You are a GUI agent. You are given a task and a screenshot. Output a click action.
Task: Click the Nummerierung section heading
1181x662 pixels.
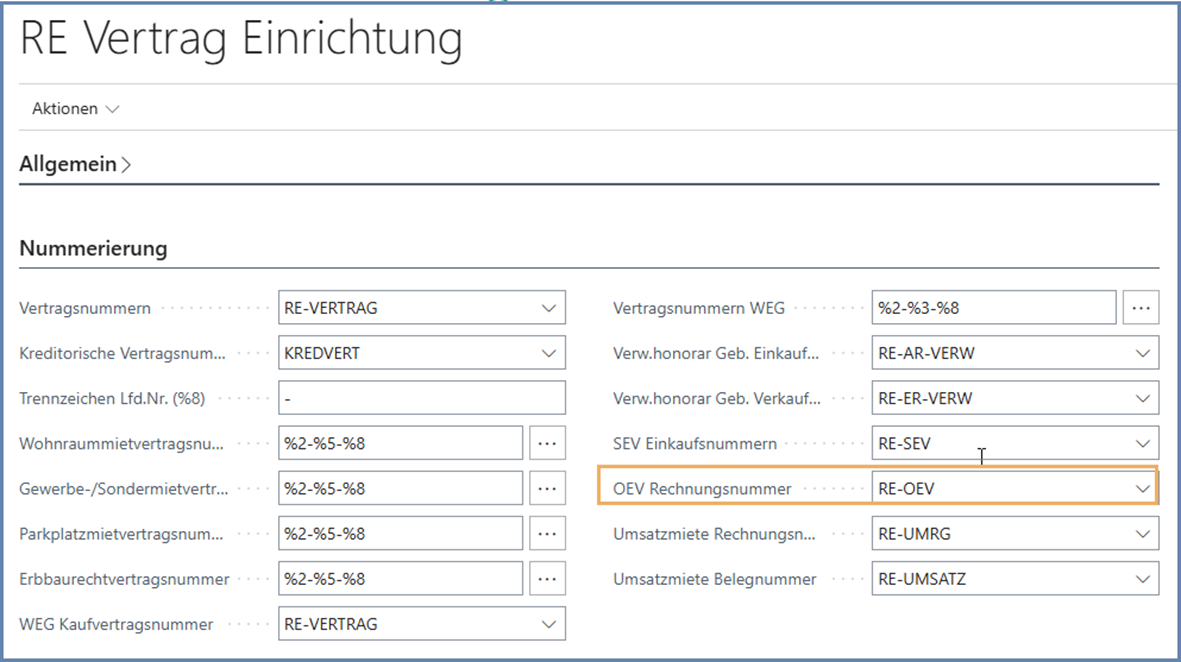point(92,248)
